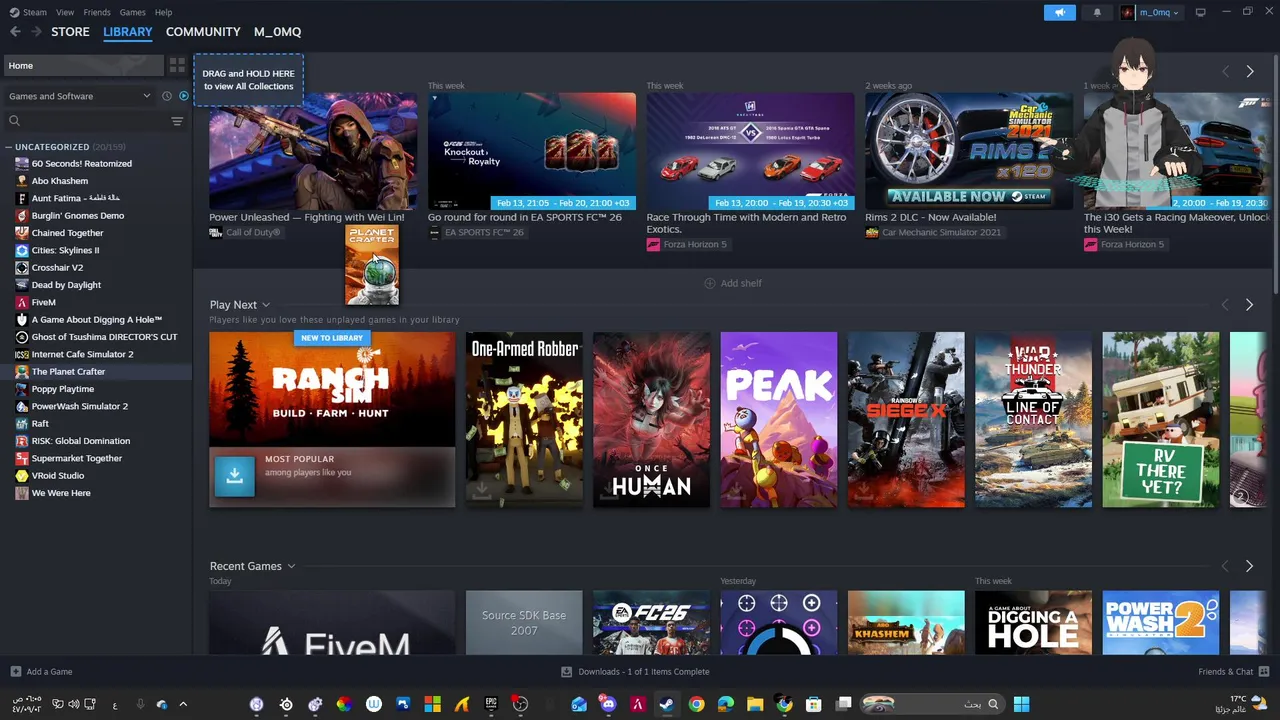Toggle the ready-to-play filter icon
Viewport: 1280px width, 720px height.
click(x=183, y=96)
